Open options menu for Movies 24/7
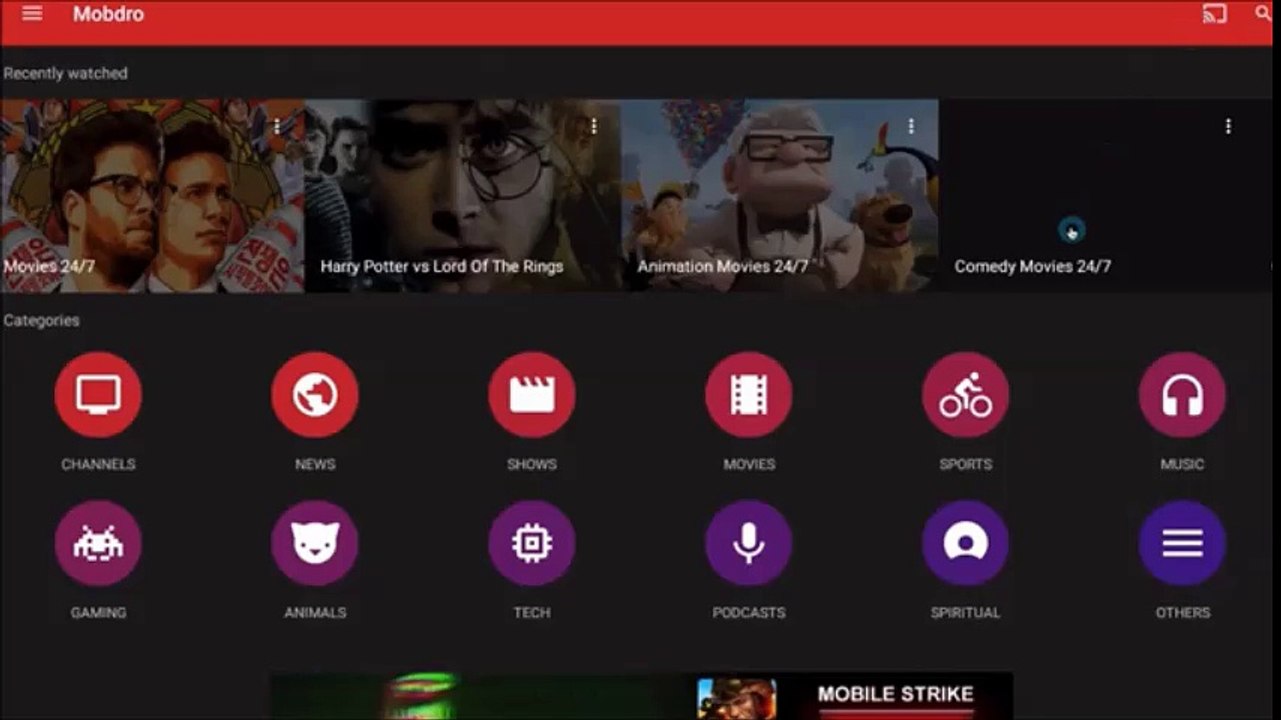1281x720 pixels. pos(277,126)
